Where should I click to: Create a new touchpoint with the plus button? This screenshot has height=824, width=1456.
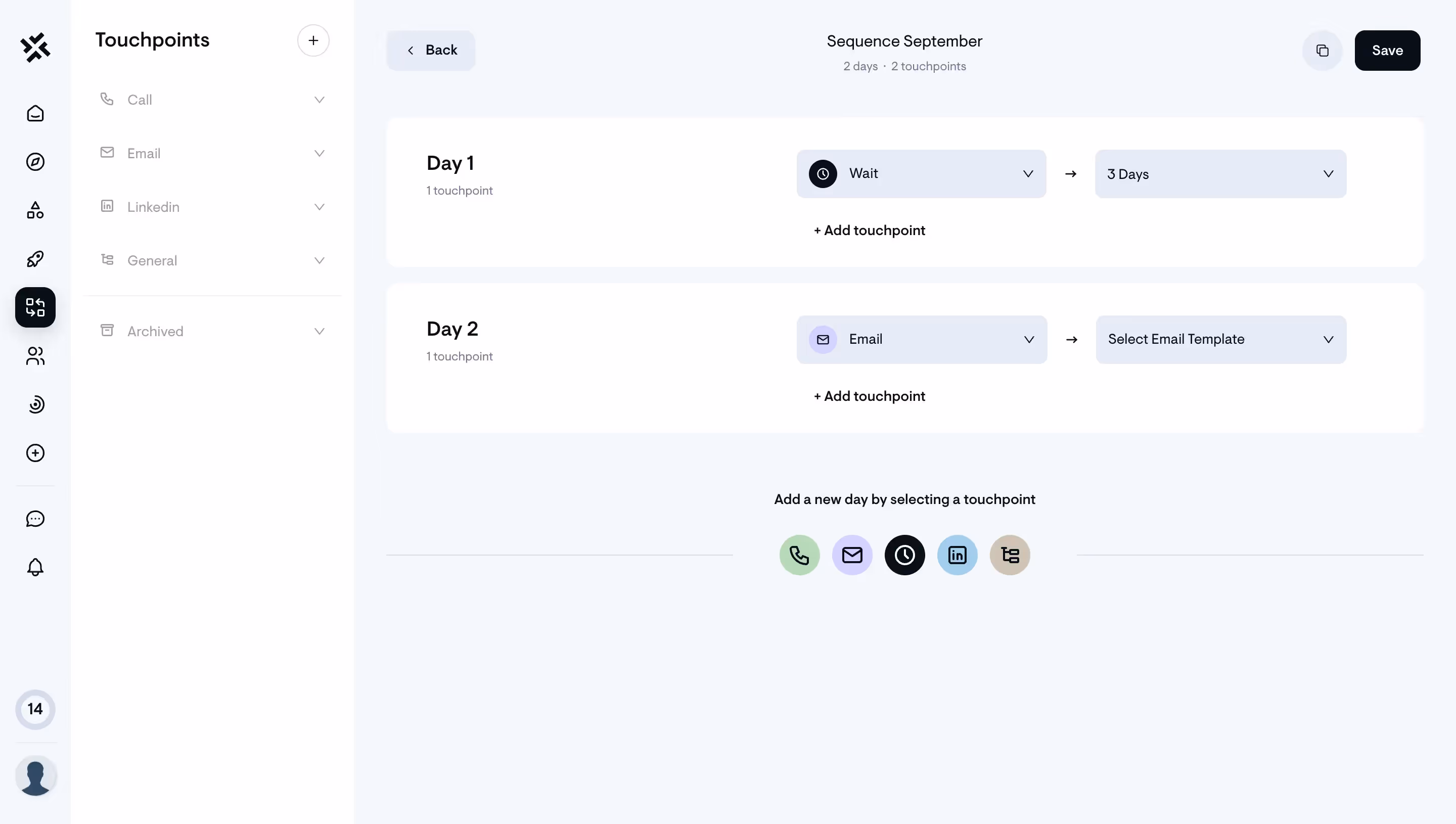313,40
